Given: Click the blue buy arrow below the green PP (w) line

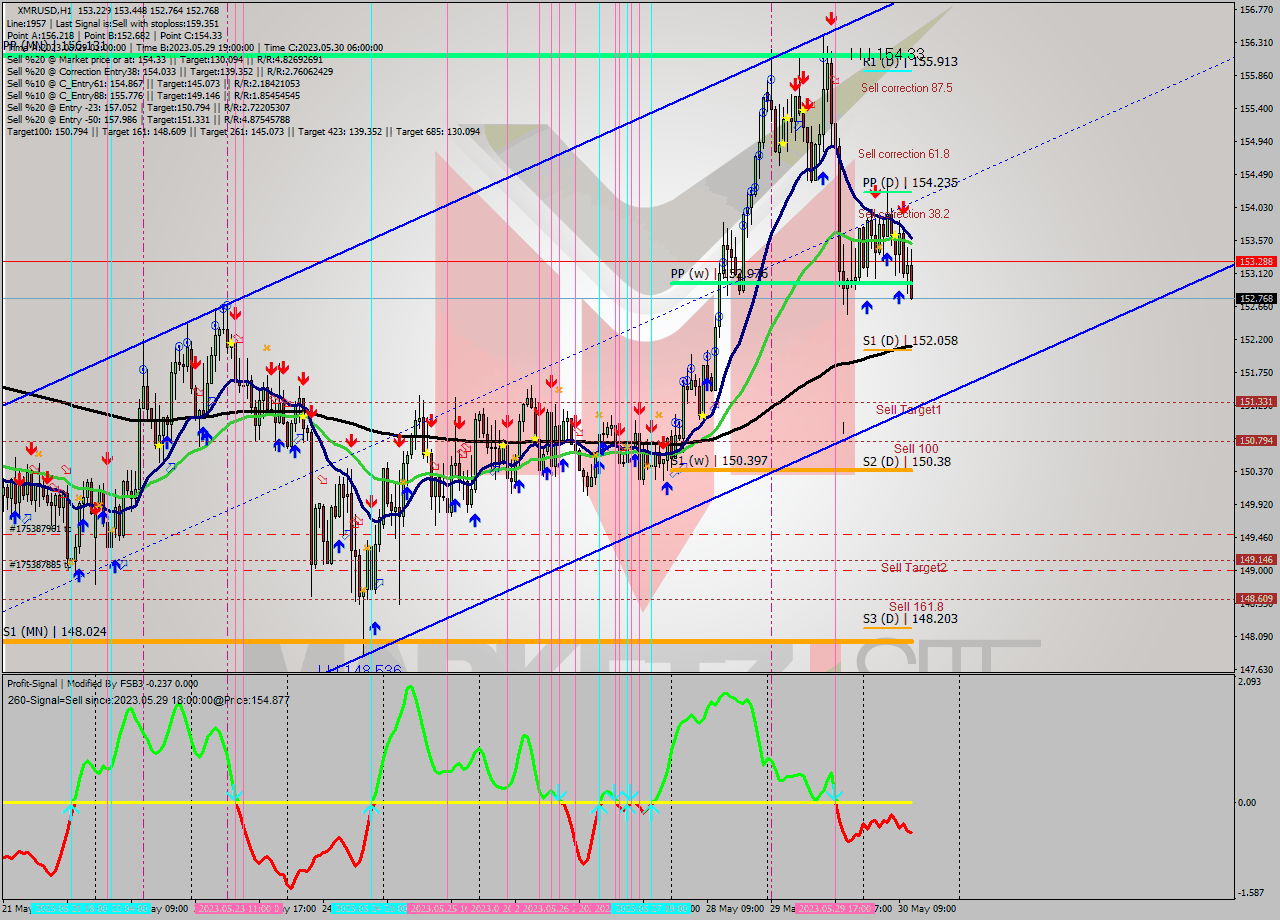Looking at the screenshot, I should [899, 297].
